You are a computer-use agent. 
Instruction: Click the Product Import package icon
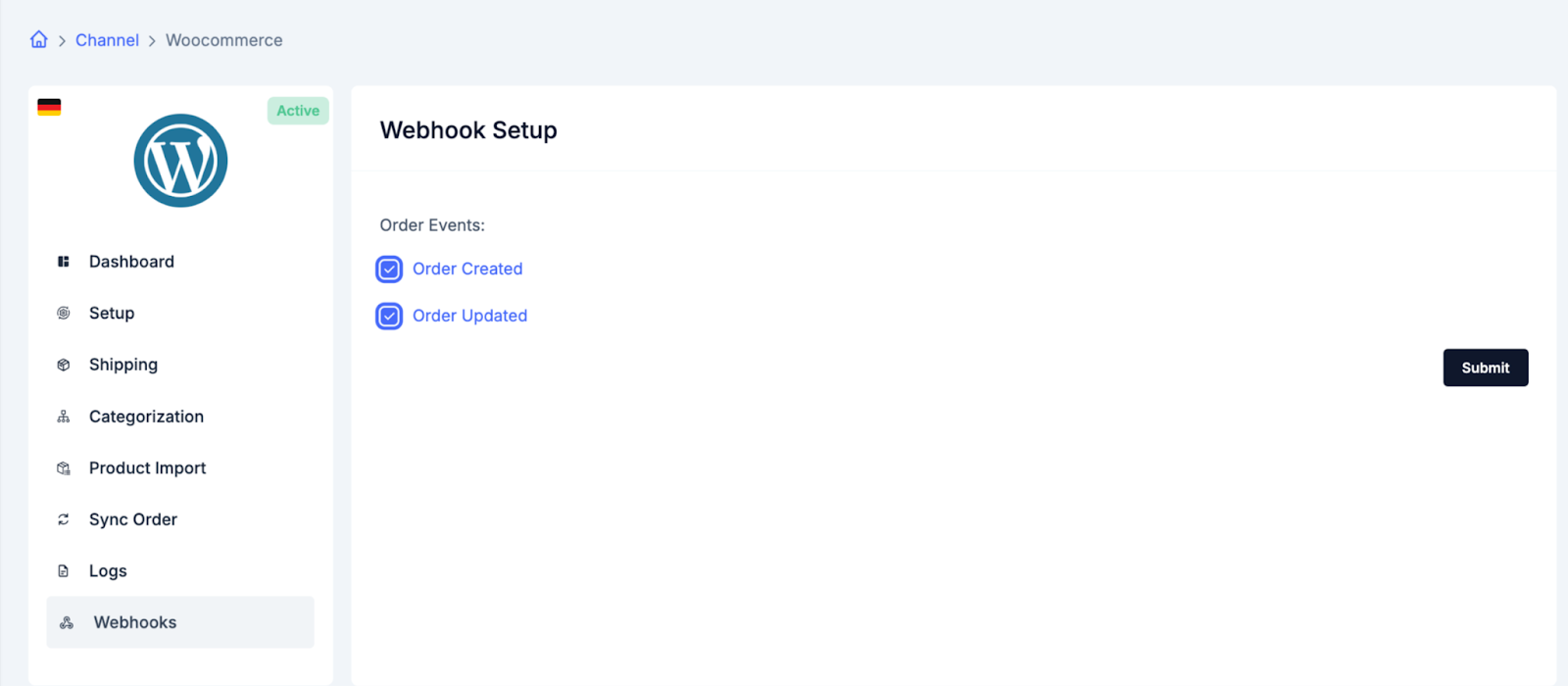[64, 468]
